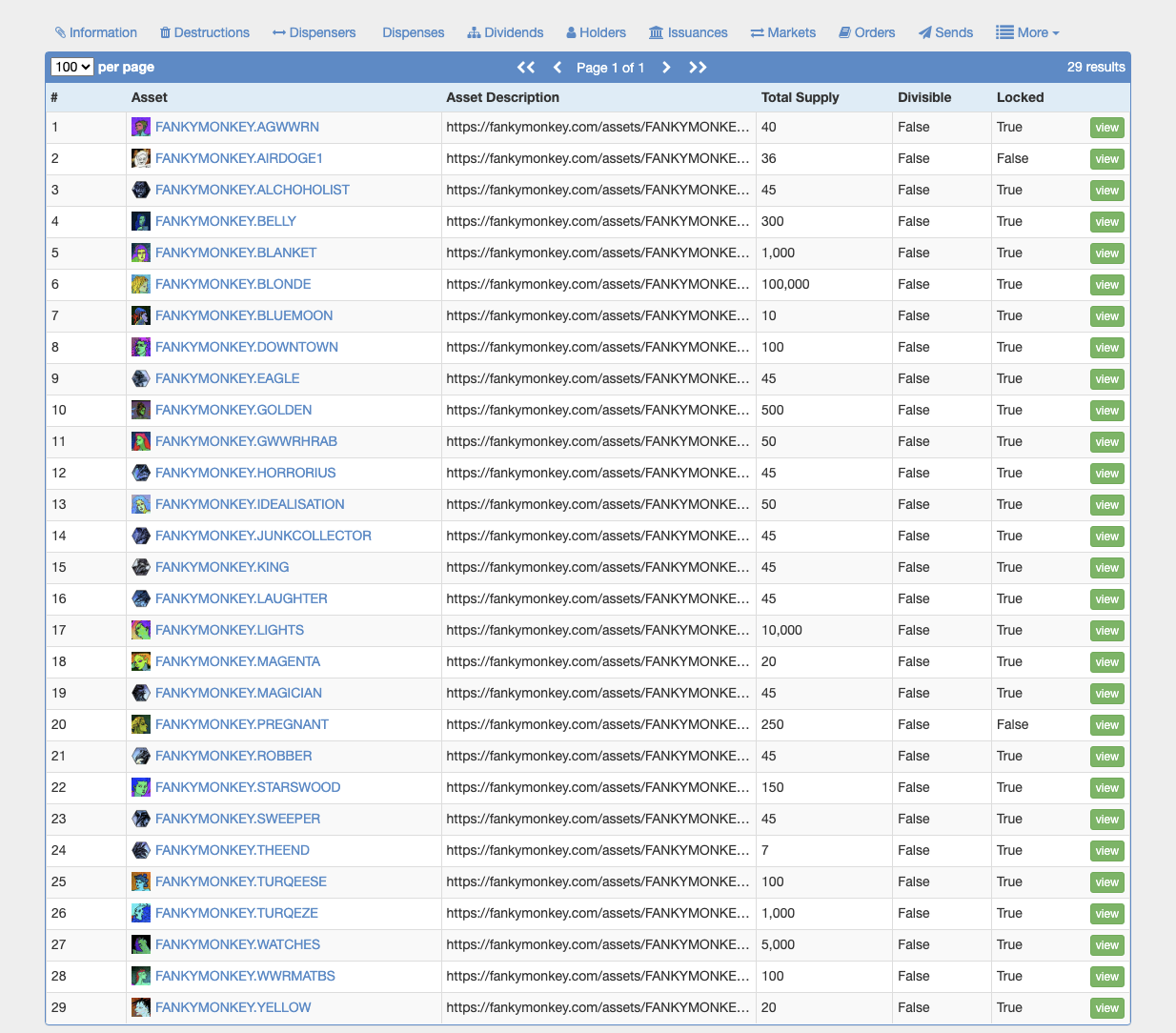Viewport: 1176px width, 1033px height.
Task: Open the per page count selector
Action: click(x=71, y=67)
